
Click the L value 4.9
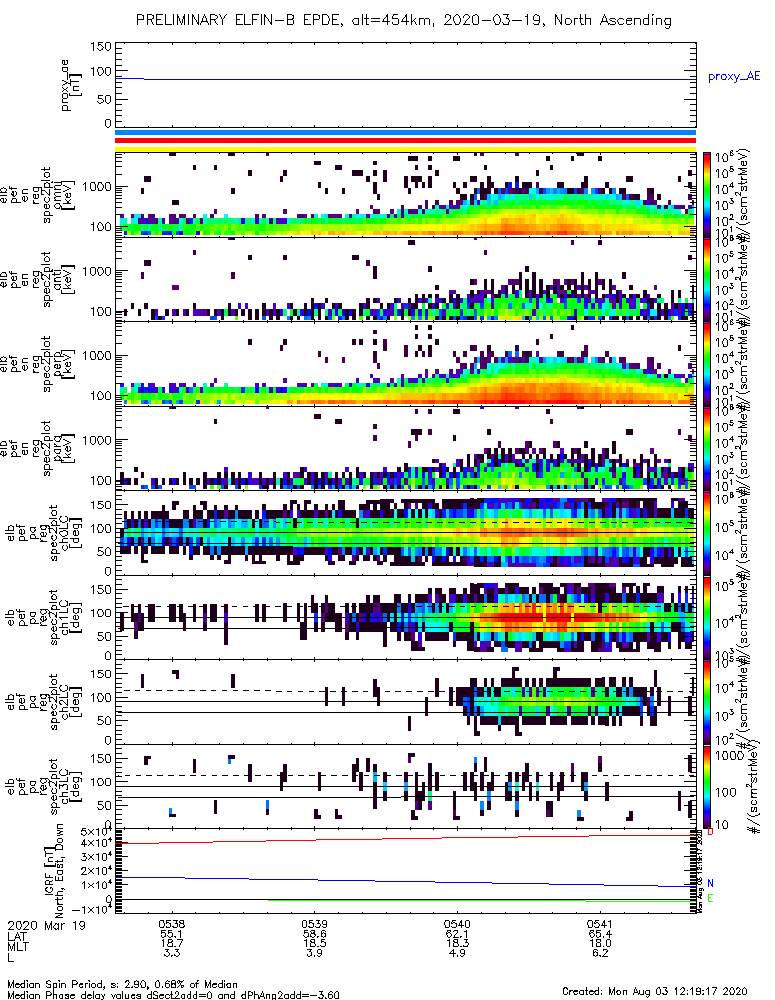point(457,953)
